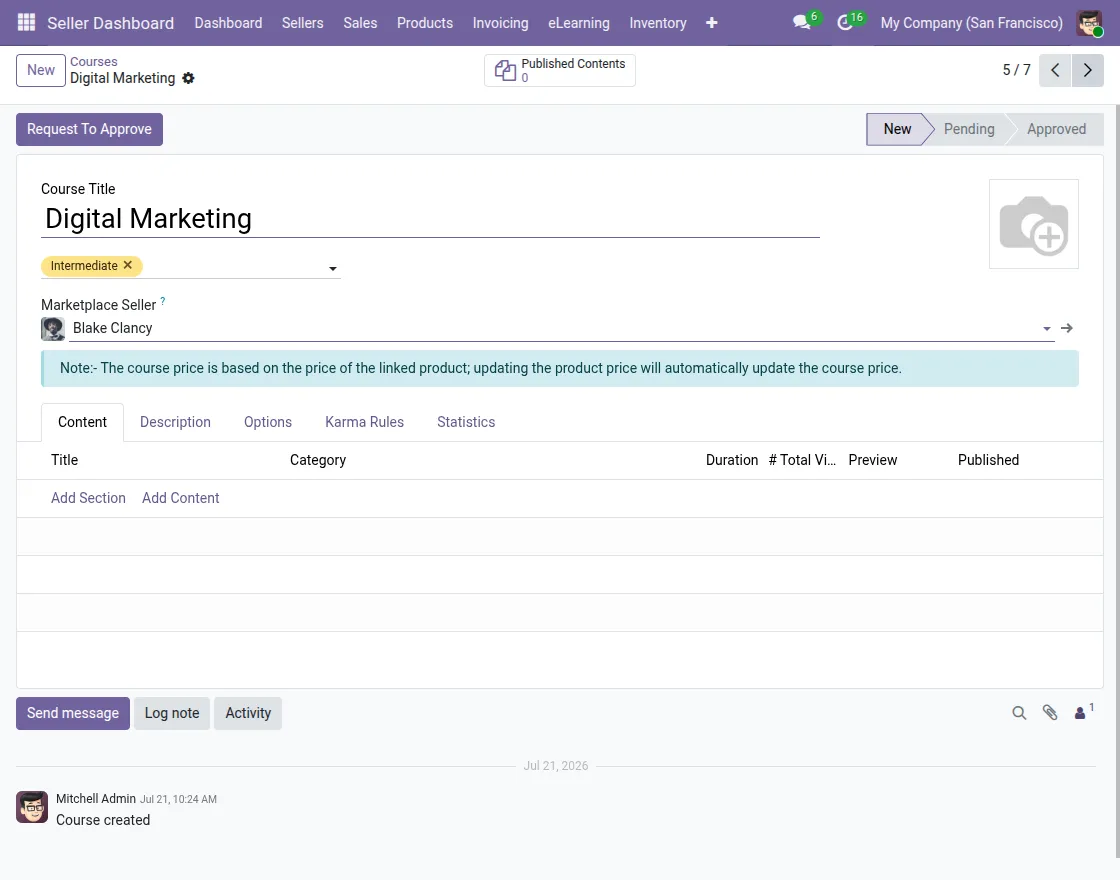The image size is (1120, 880).
Task: Expand the tags dropdown arrow
Action: pos(333,269)
